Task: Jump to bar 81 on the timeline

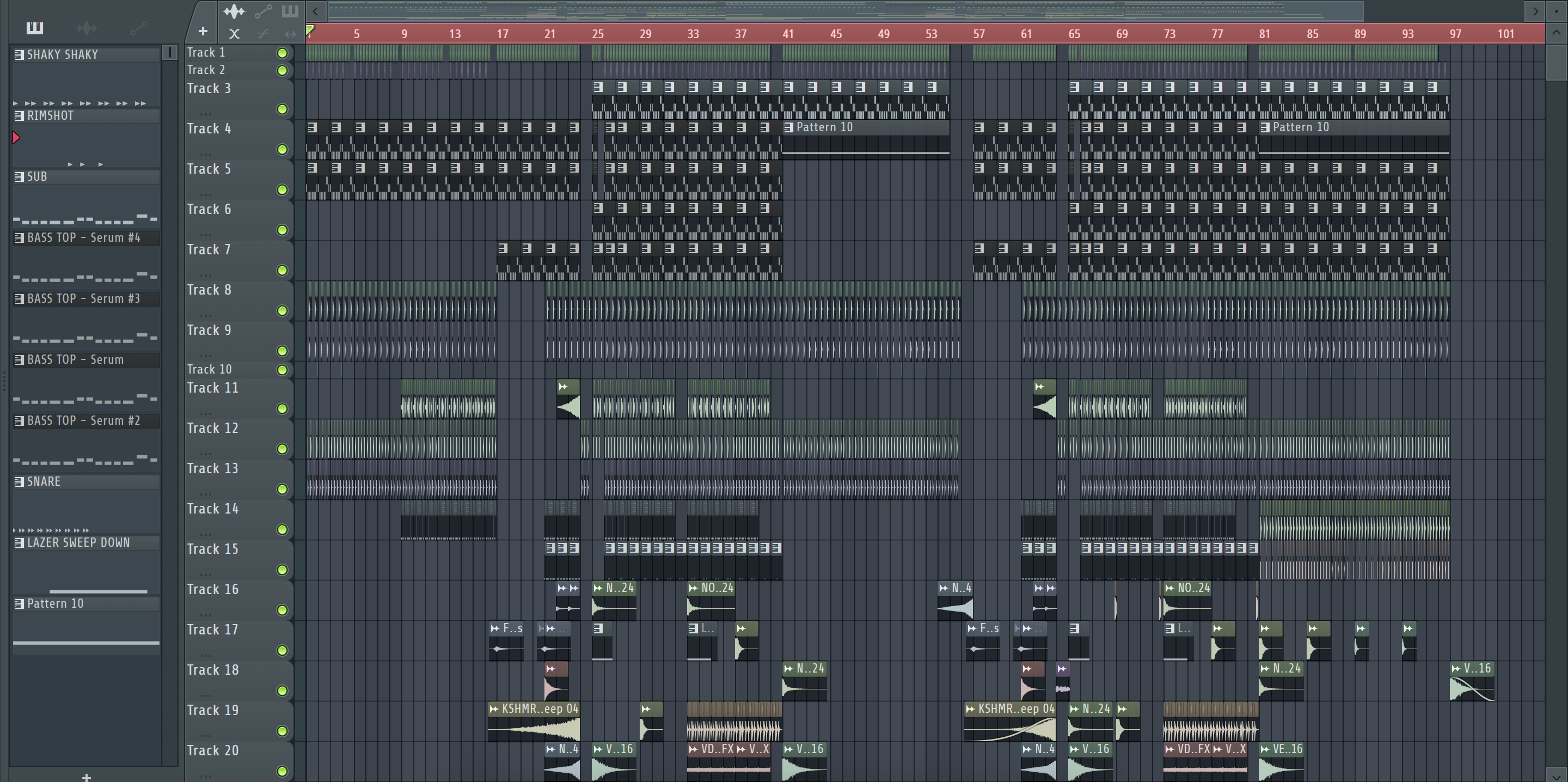Action: (x=1264, y=34)
